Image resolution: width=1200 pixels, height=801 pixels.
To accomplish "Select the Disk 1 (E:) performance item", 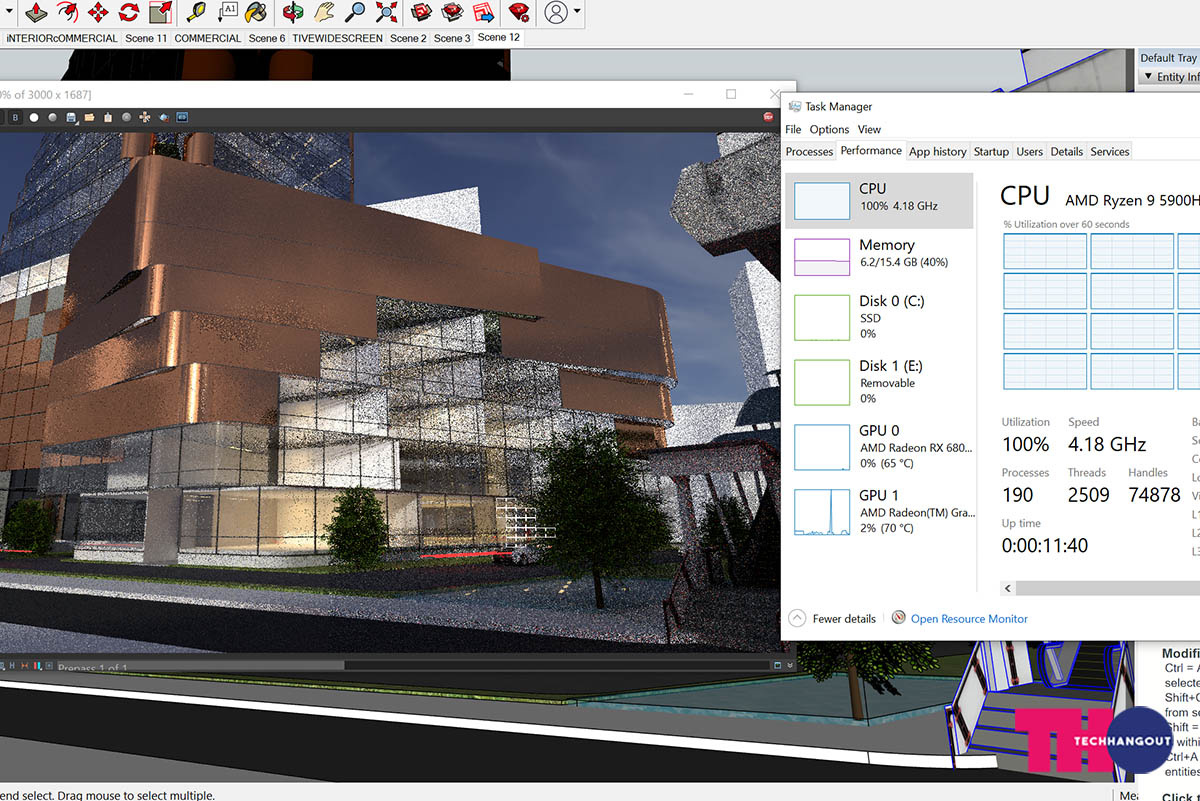I will pyautogui.click(x=879, y=382).
